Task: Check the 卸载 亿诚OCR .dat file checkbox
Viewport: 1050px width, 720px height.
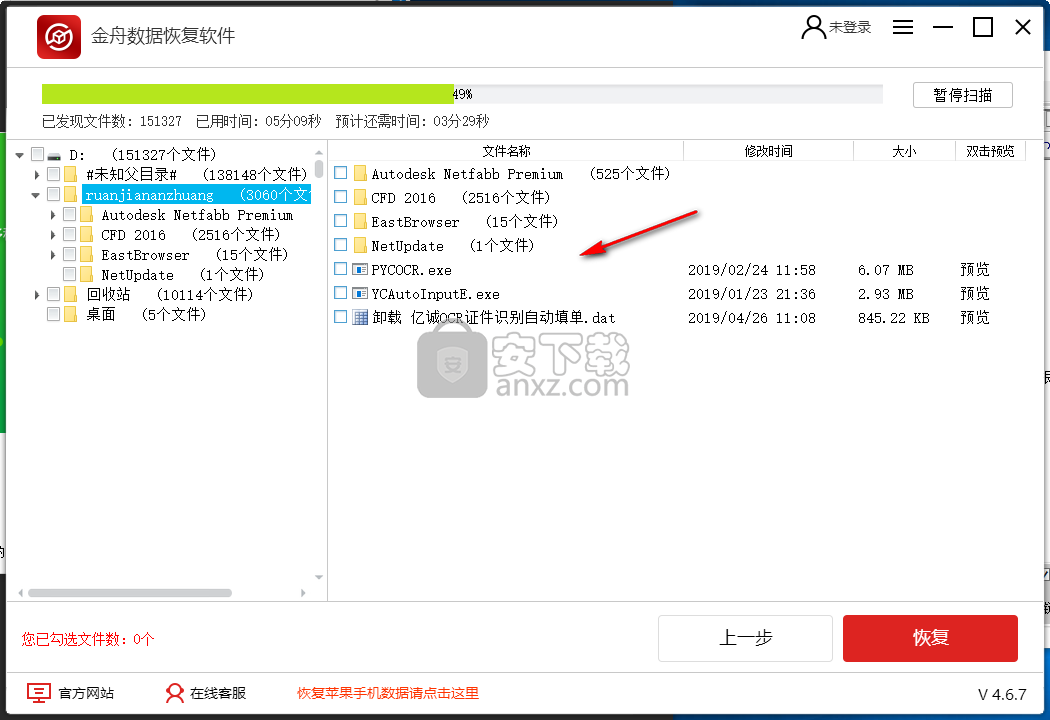Action: click(x=341, y=317)
